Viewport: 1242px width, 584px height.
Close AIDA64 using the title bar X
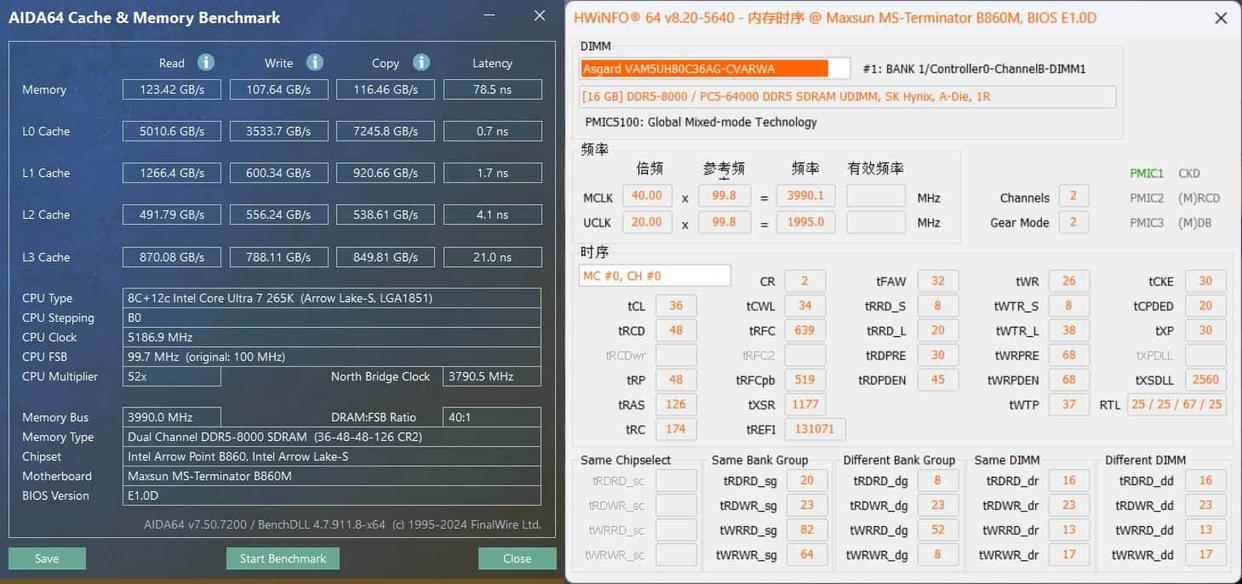coord(540,17)
